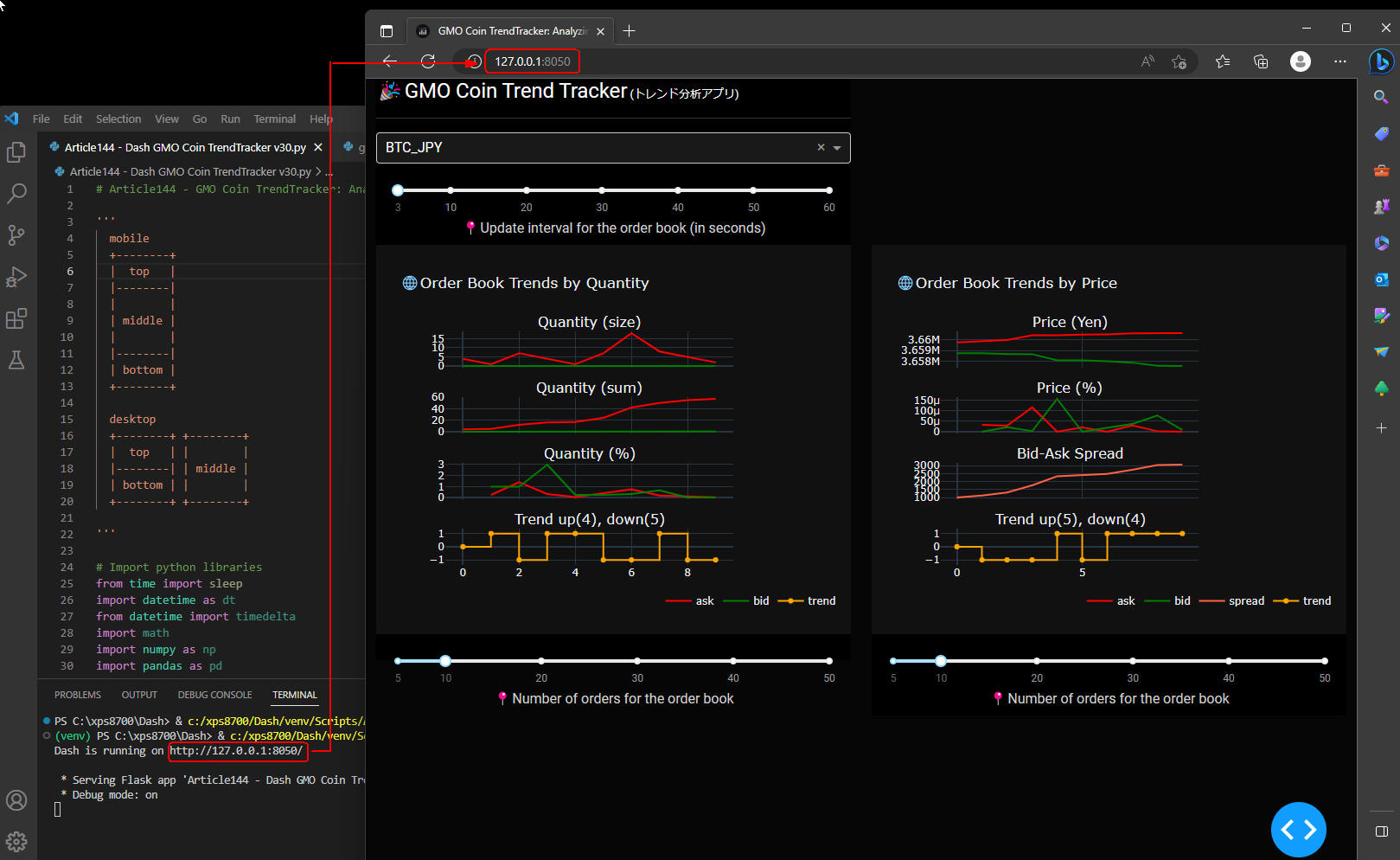Open VS Code Accounts icon
This screenshot has height=860, width=1400.
[x=16, y=800]
